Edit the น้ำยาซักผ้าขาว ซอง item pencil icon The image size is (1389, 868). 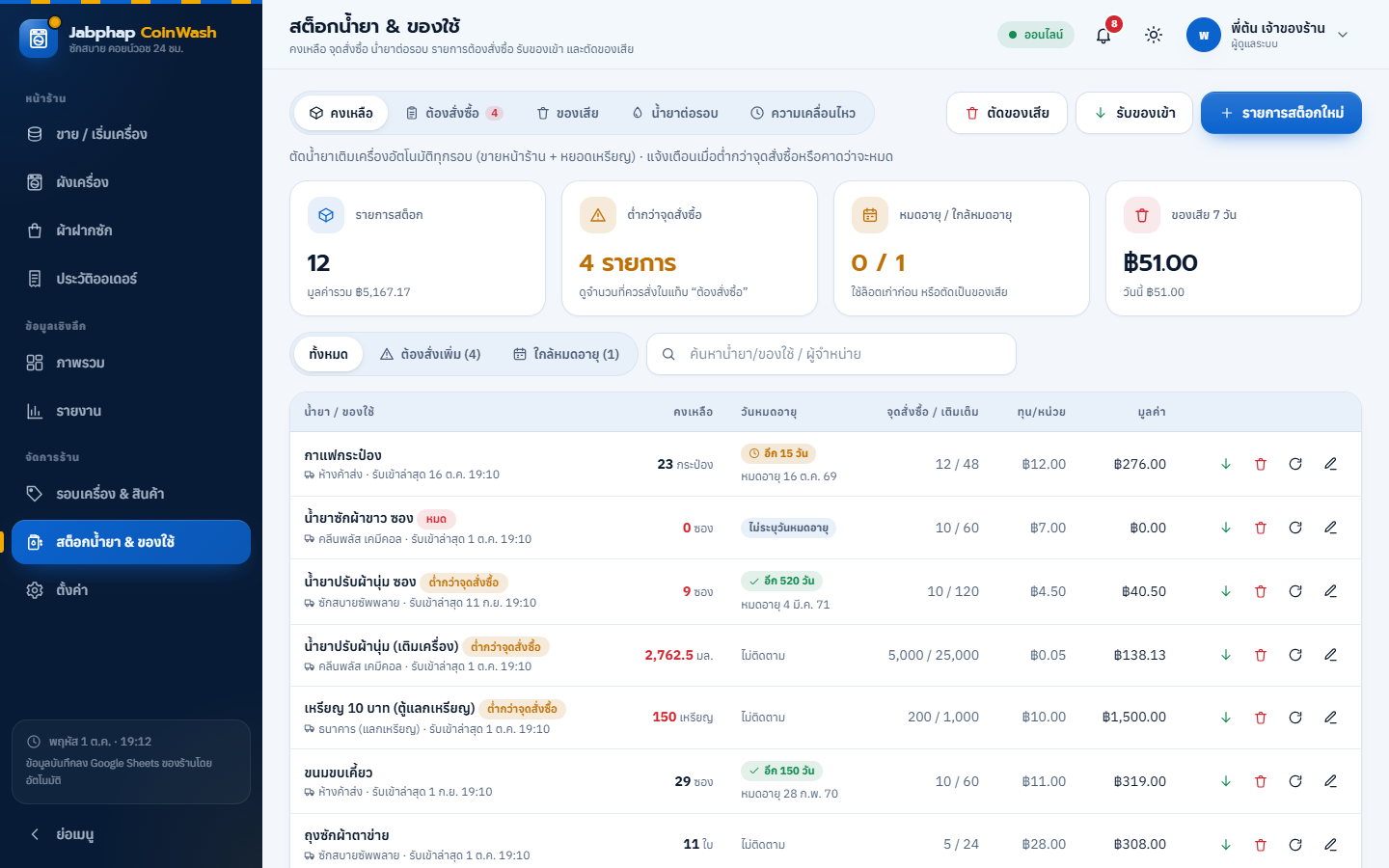point(1330,528)
